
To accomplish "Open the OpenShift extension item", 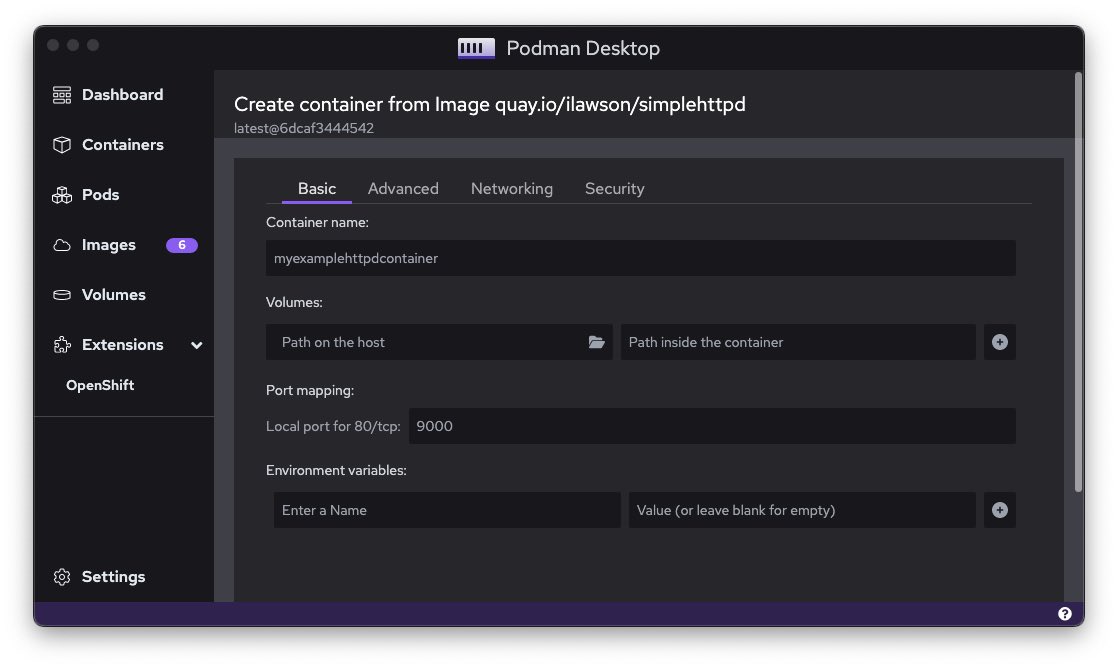I will (100, 385).
